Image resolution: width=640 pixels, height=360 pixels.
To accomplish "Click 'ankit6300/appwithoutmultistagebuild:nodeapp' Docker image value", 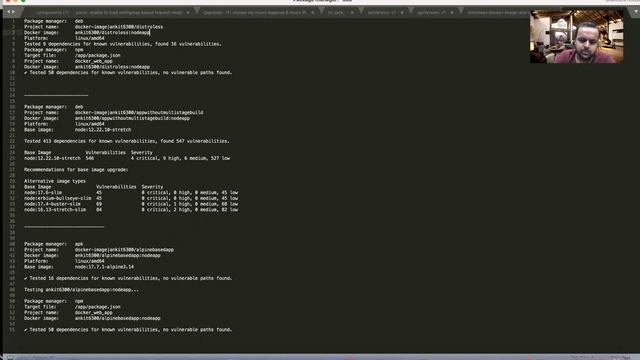I will click(x=132, y=118).
